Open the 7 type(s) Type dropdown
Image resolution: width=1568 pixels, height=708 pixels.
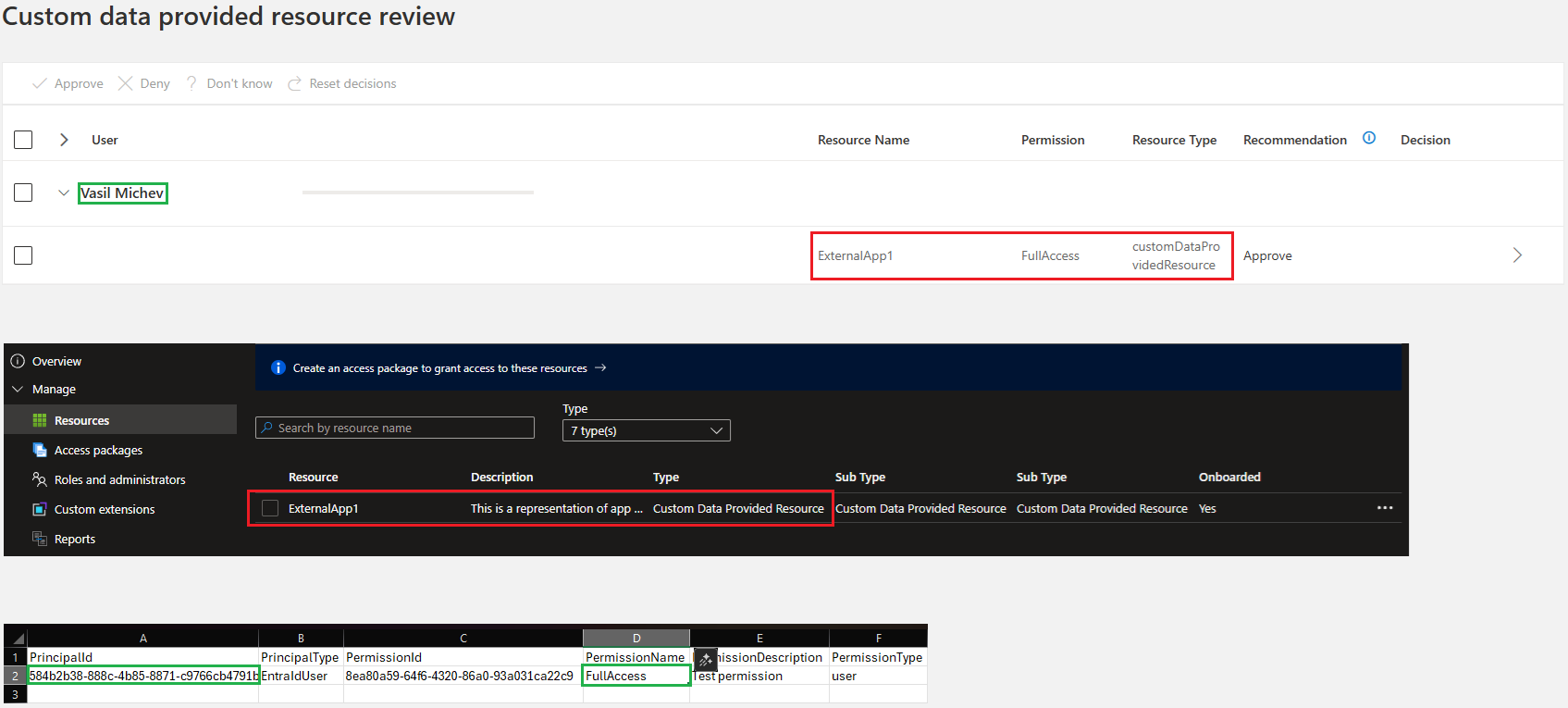[646, 430]
